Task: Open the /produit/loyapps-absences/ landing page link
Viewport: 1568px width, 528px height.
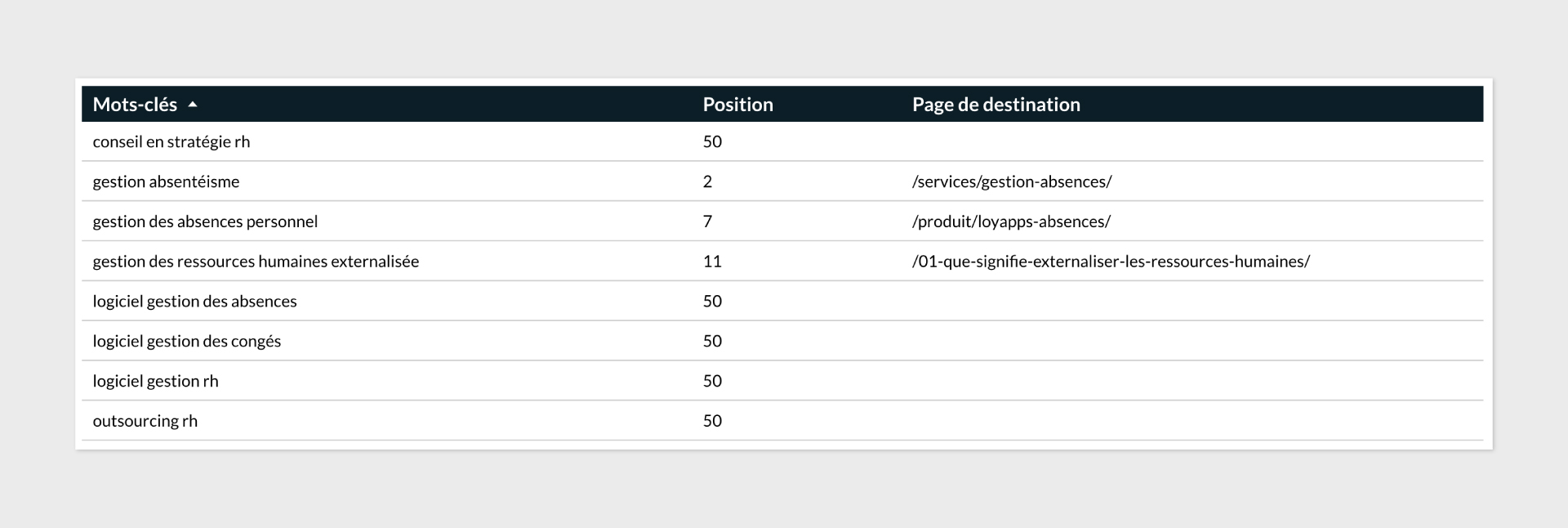Action: (1011, 221)
